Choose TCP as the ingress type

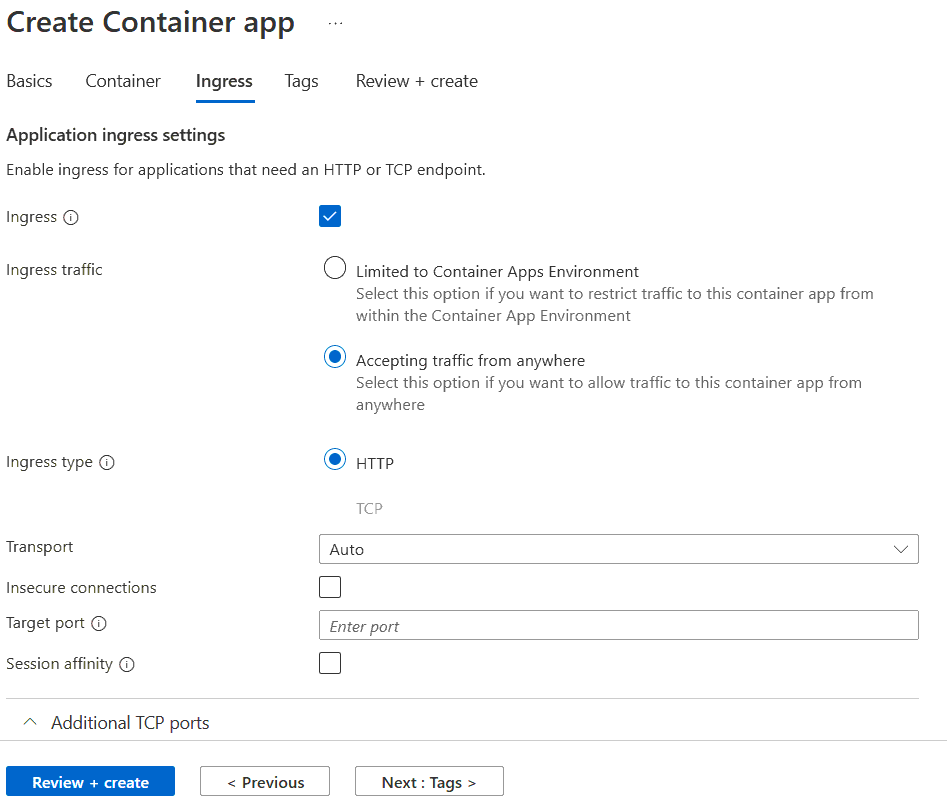[369, 509]
